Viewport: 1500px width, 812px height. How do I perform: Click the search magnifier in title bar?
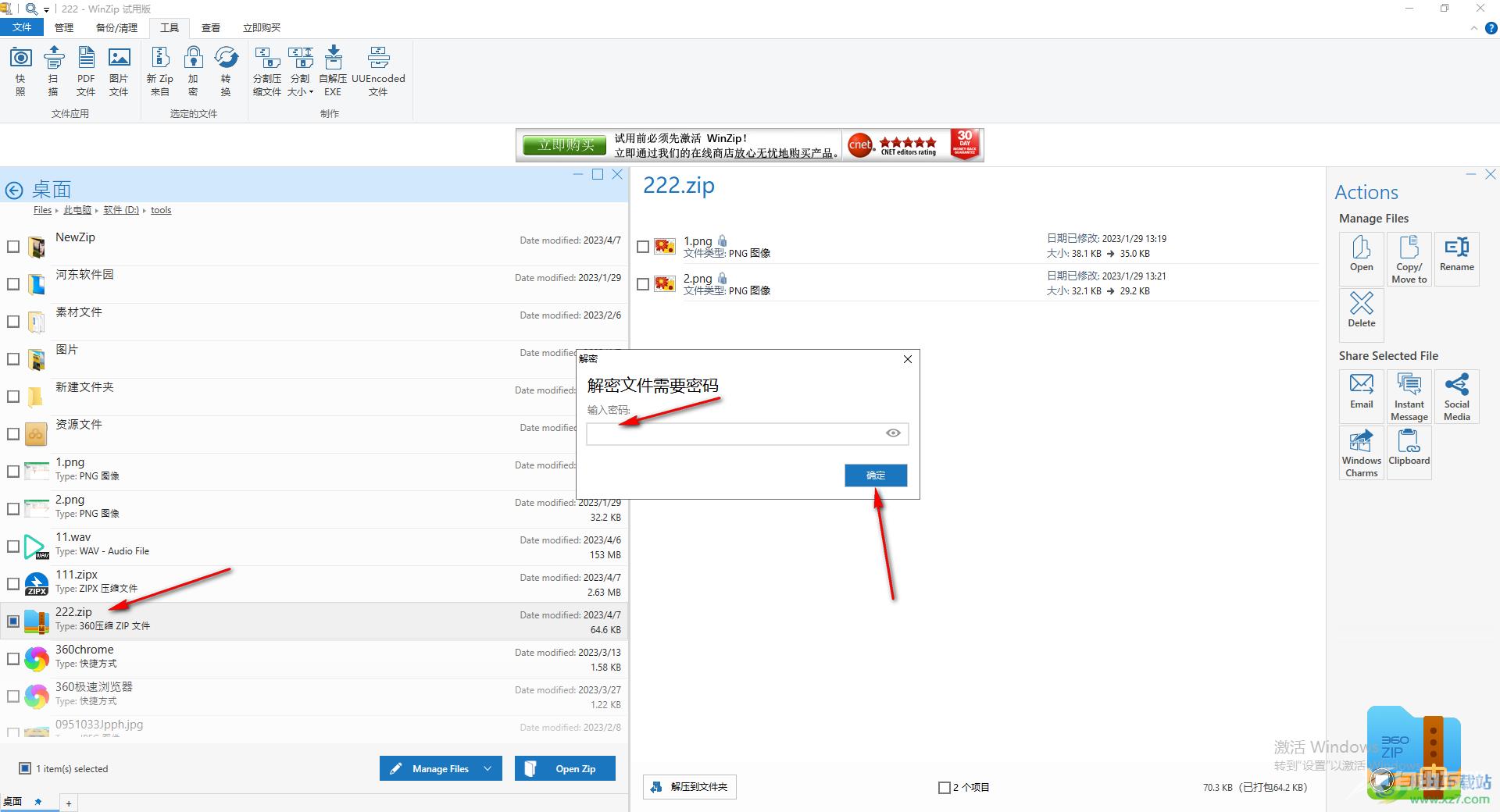[x=31, y=9]
